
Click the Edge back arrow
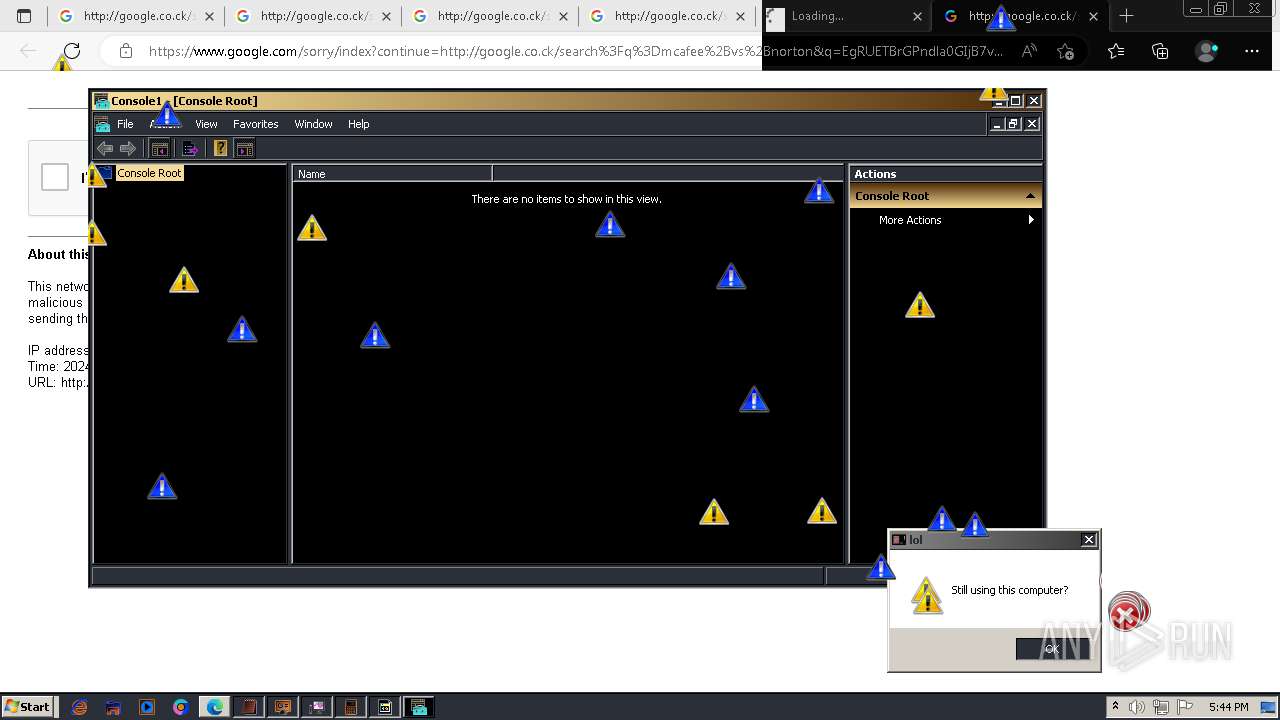(28, 51)
